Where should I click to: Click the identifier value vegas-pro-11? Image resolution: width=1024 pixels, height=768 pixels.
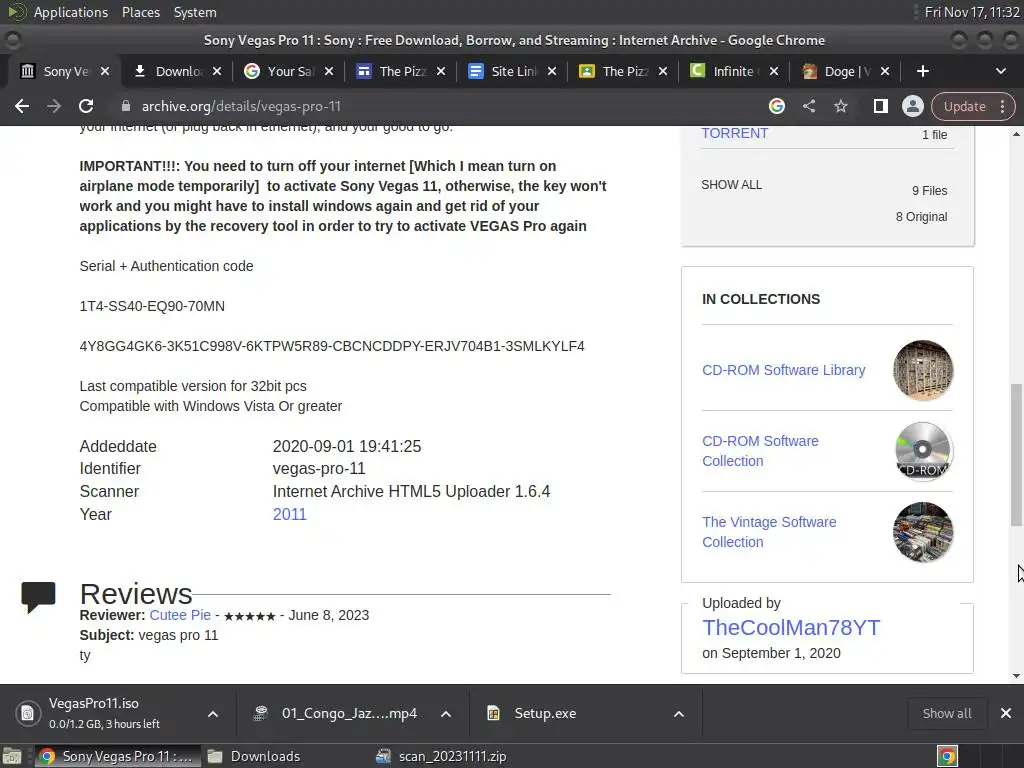point(319,469)
